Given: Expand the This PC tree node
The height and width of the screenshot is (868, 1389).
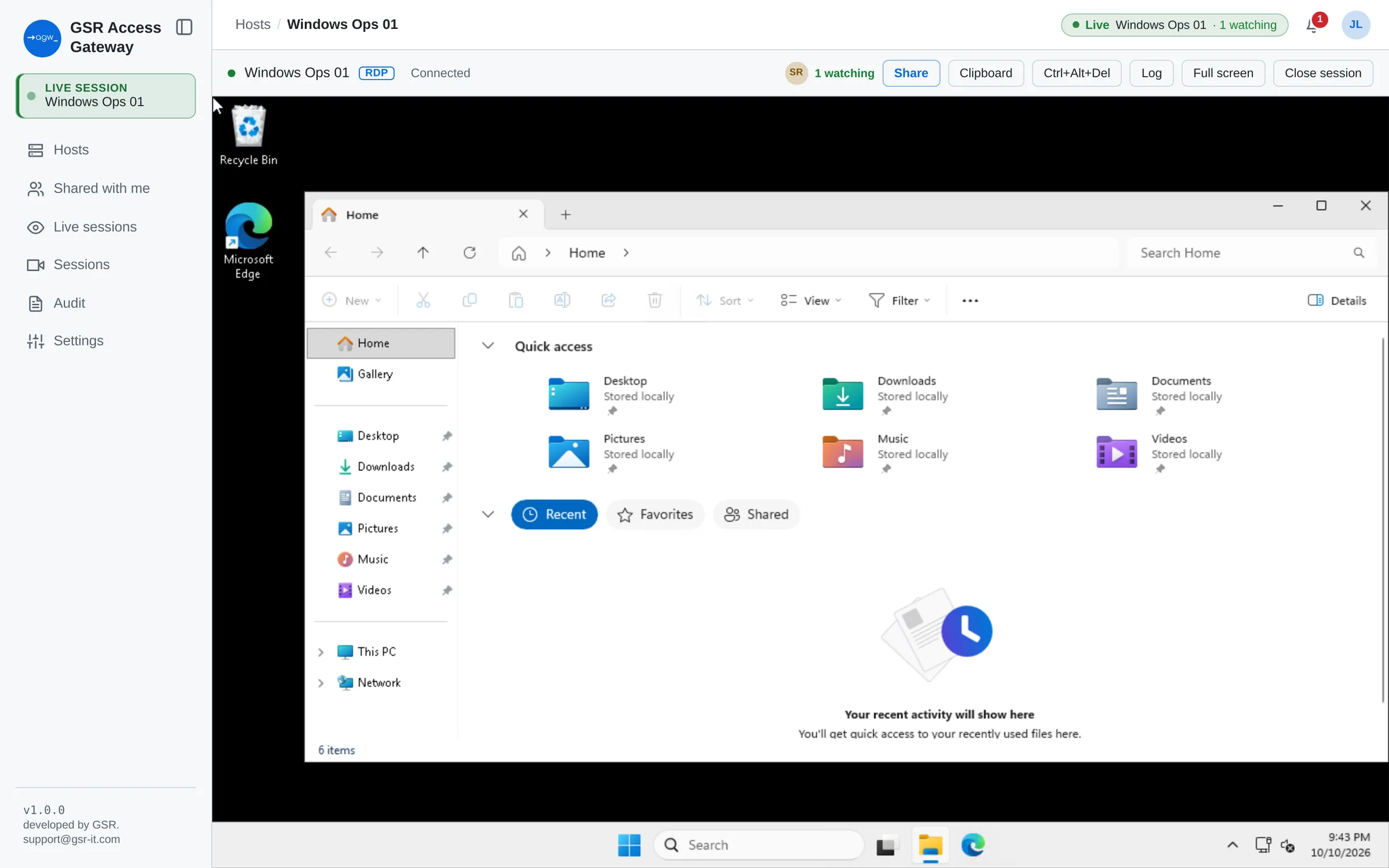Looking at the screenshot, I should pos(321,652).
